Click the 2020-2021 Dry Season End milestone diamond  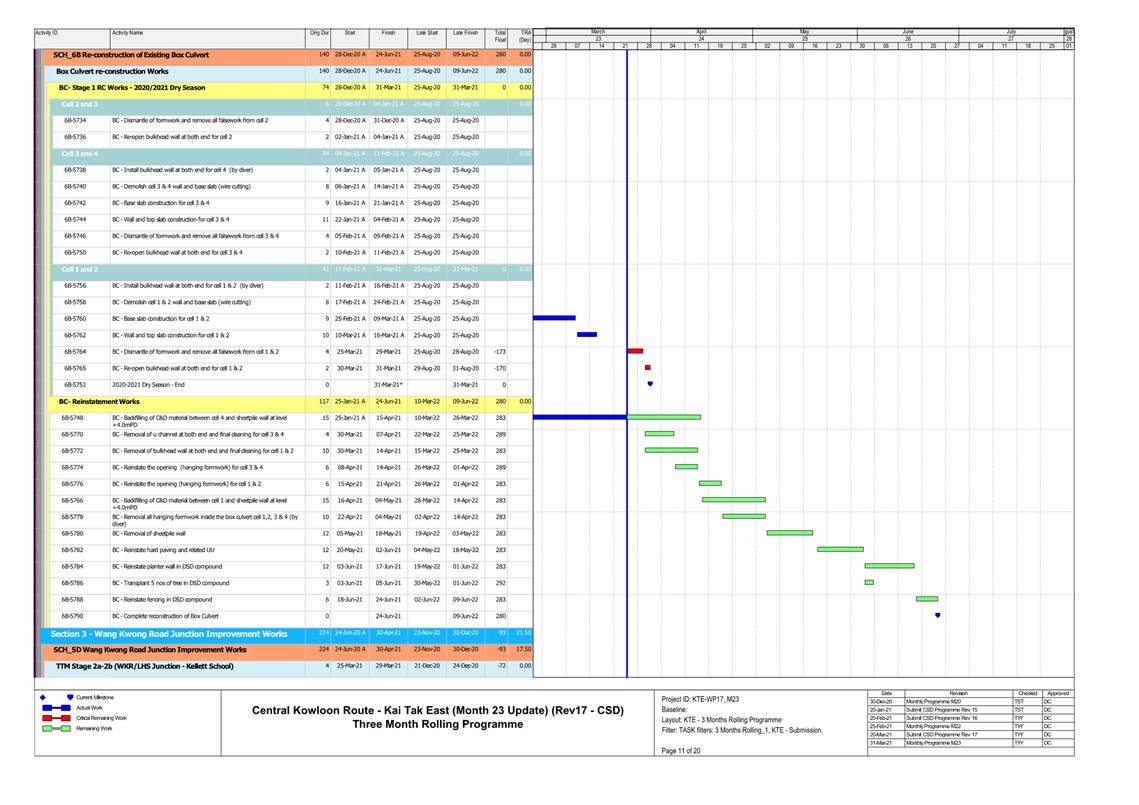click(x=650, y=384)
